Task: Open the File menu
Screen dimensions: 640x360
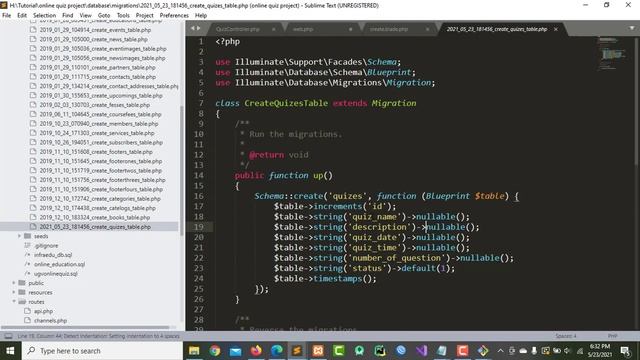Action: (x=7, y=16)
